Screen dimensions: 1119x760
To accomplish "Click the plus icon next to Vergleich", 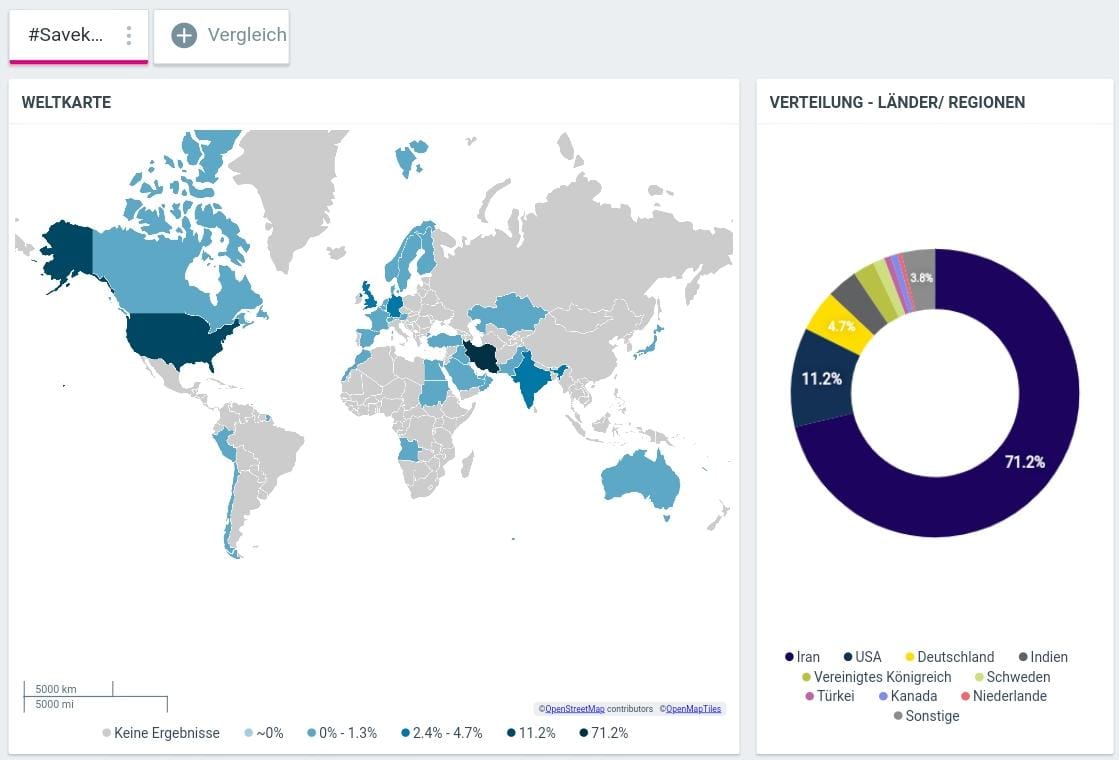I will pos(184,35).
